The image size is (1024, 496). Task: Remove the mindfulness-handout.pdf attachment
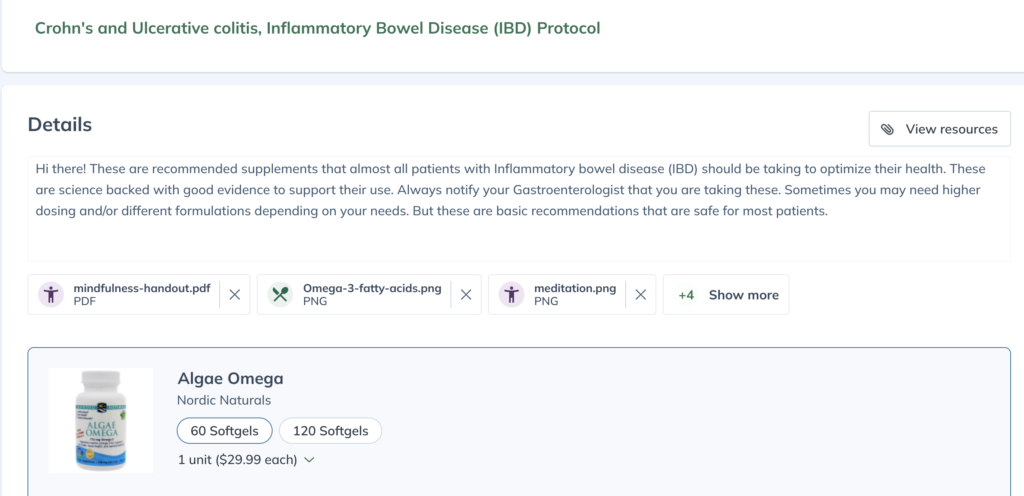235,295
